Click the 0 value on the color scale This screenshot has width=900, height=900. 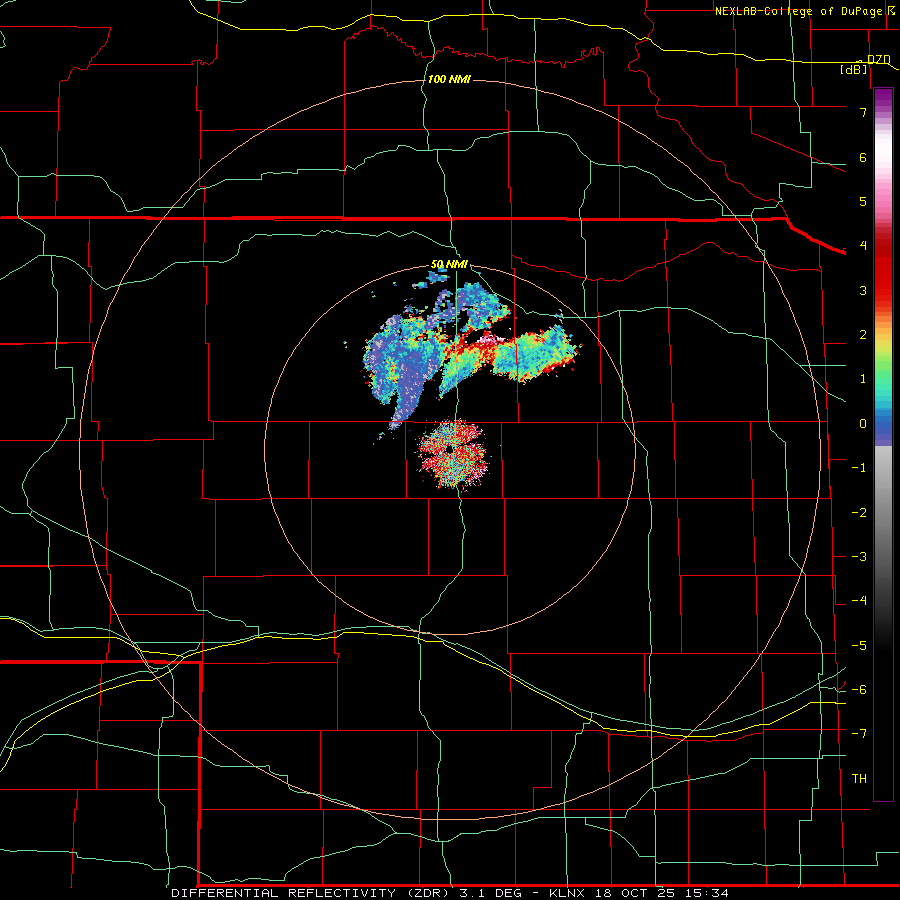coord(863,424)
